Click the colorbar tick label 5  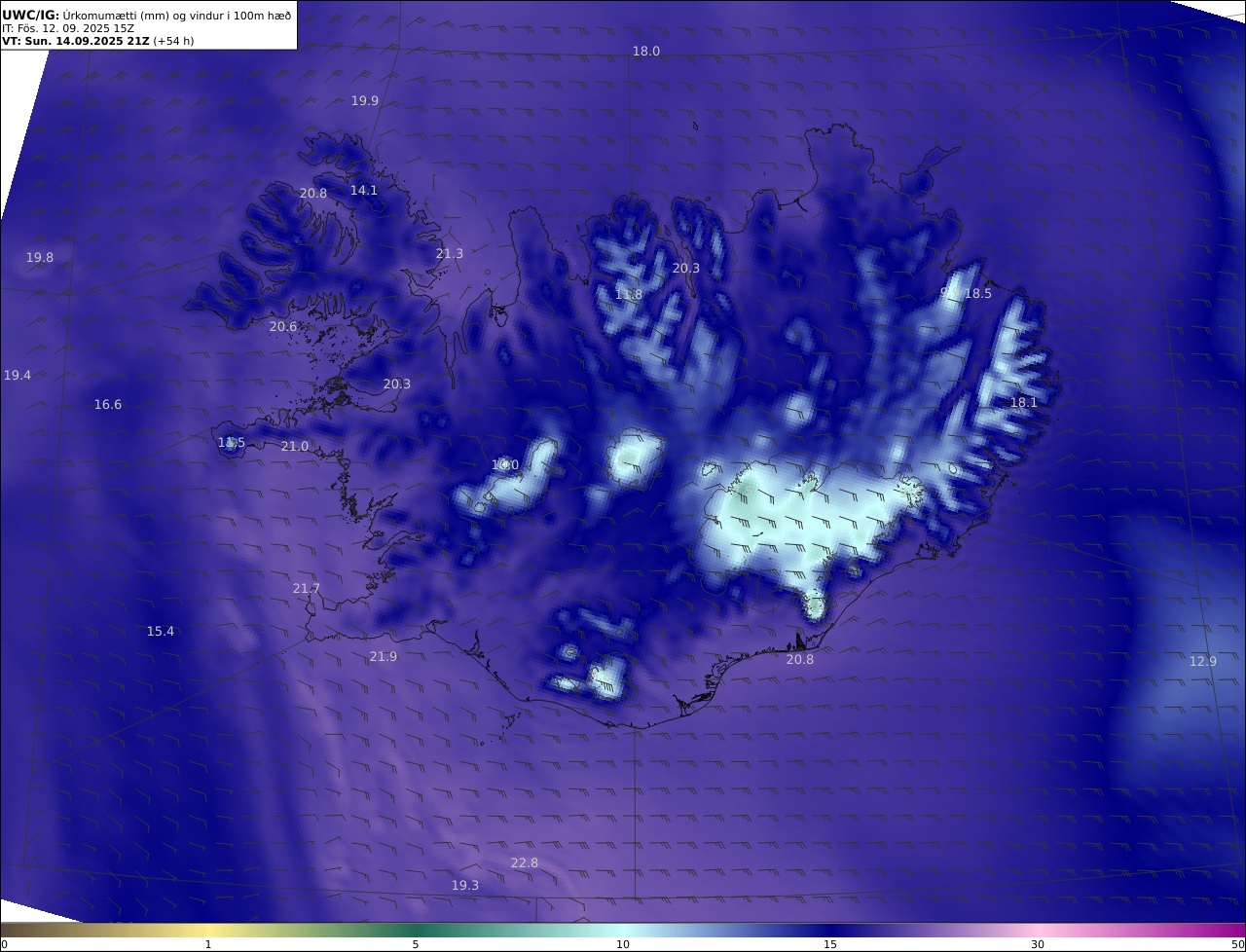[x=416, y=944]
